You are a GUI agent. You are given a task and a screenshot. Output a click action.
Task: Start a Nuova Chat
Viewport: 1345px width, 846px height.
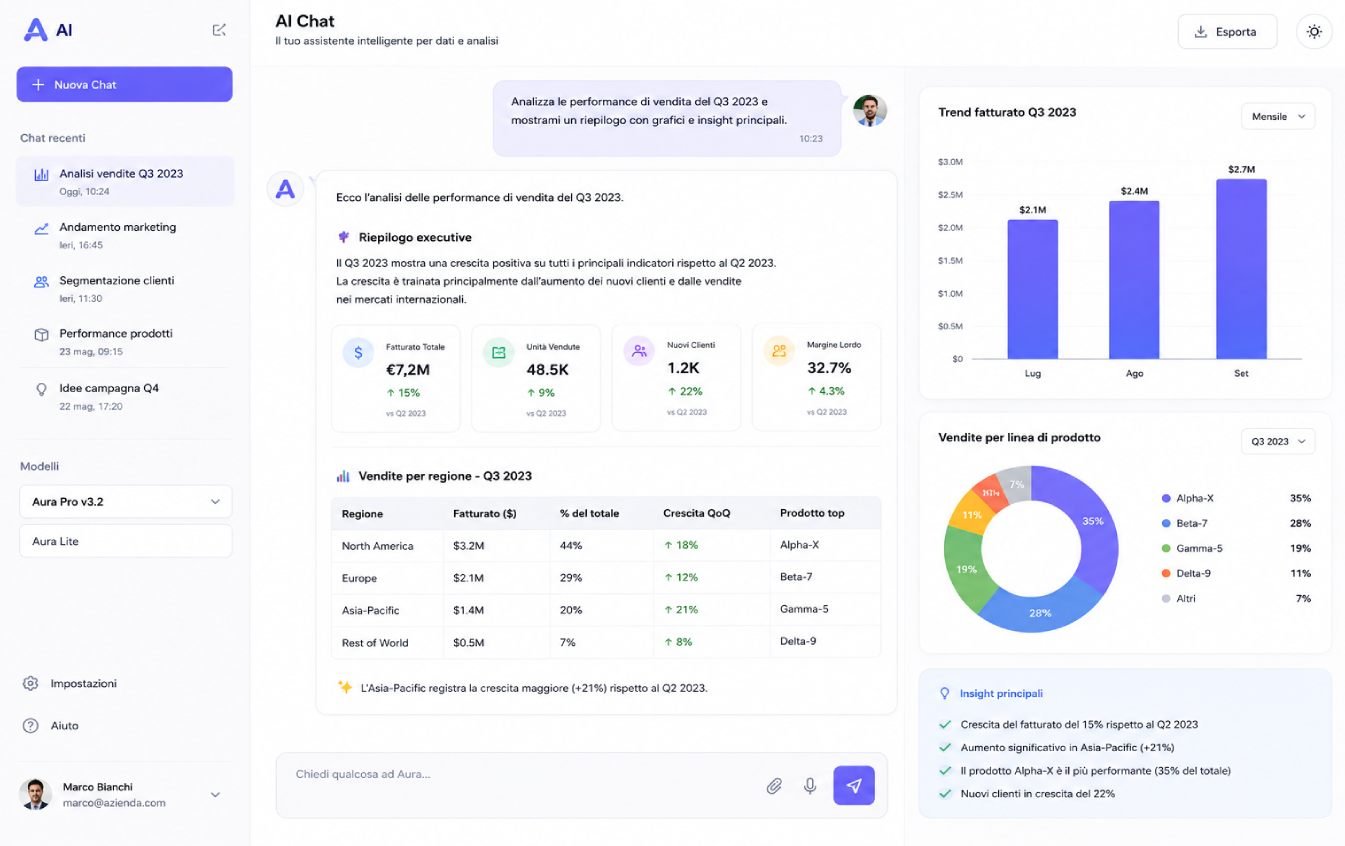125,84
